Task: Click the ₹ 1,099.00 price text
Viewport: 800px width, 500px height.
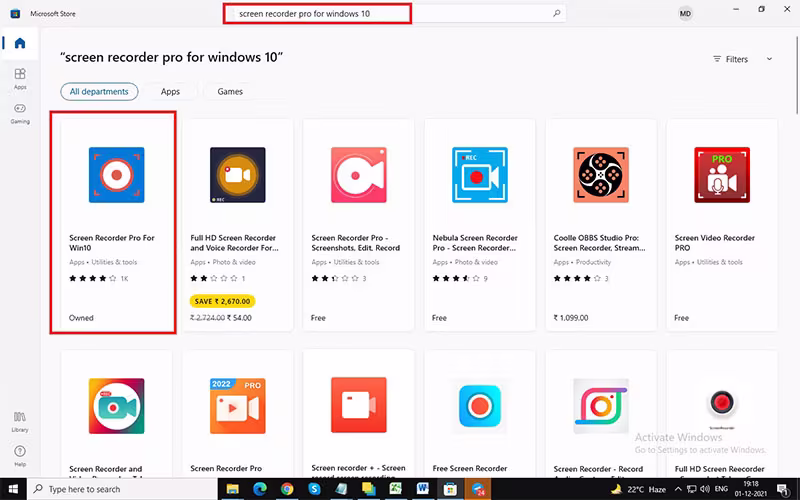Action: pyautogui.click(x=570, y=318)
